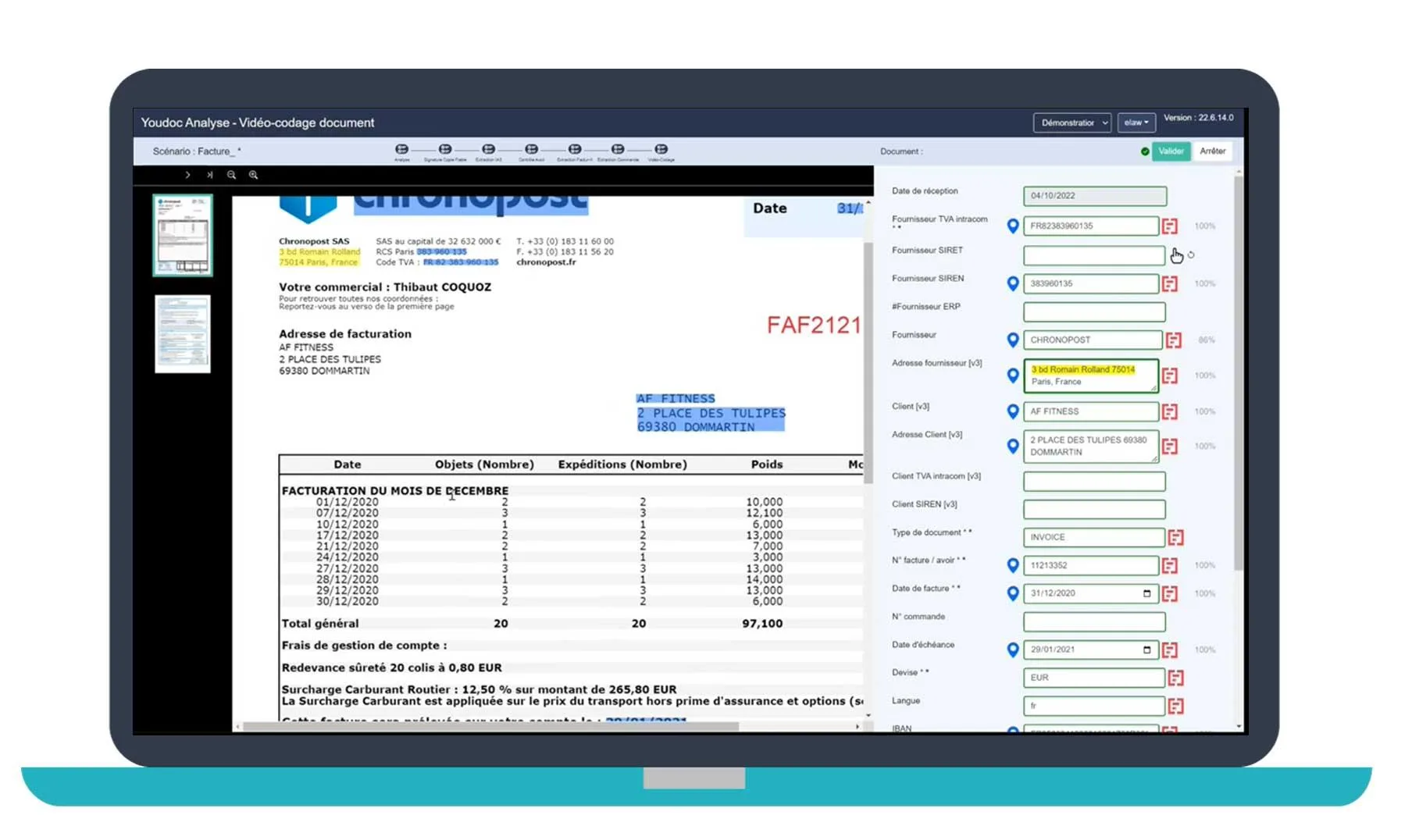Image resolution: width=1412 pixels, height=840 pixels.
Task: Click the Signature Copie Fiable workflow step icon
Action: click(x=445, y=149)
